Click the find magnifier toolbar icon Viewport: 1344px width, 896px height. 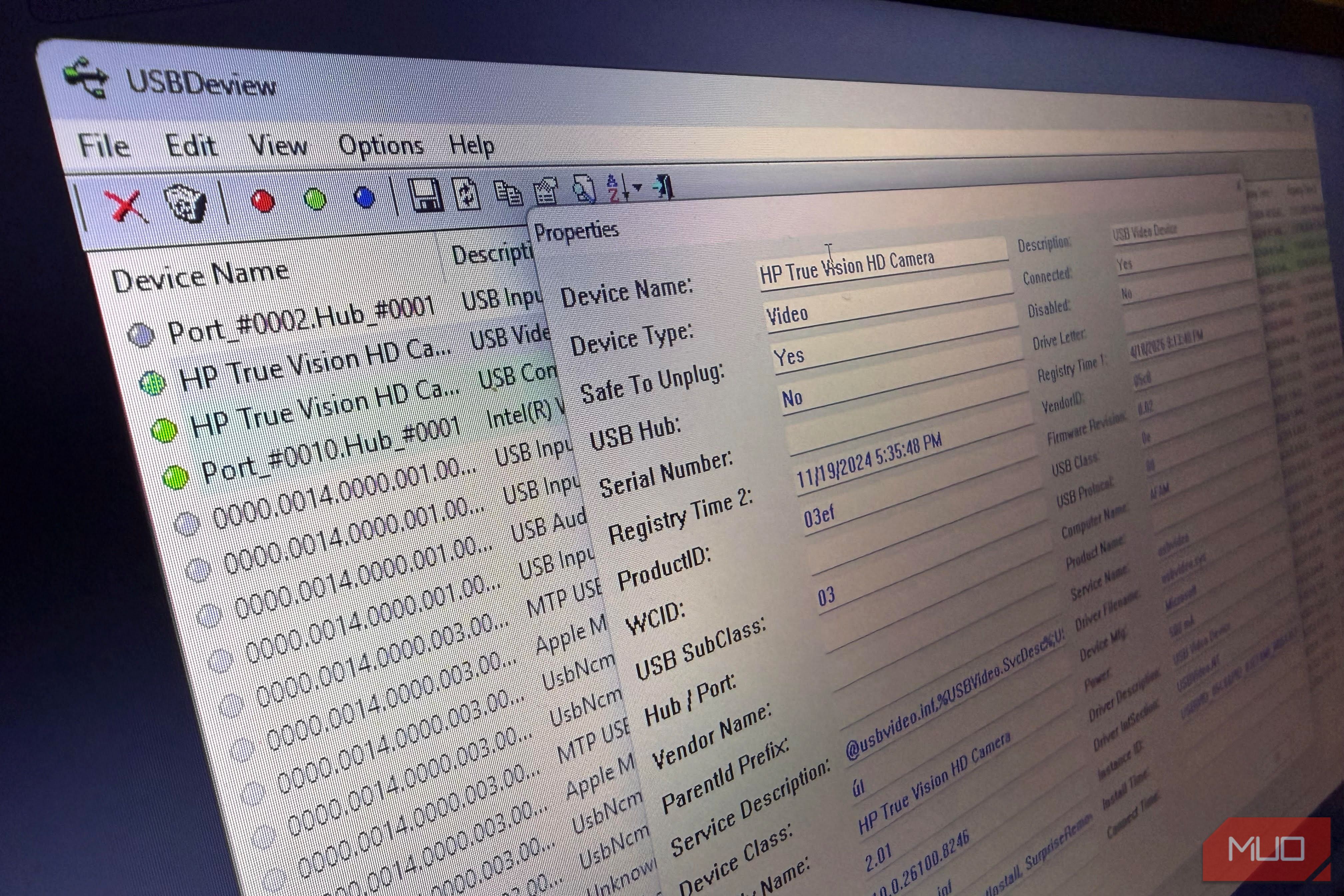(583, 189)
